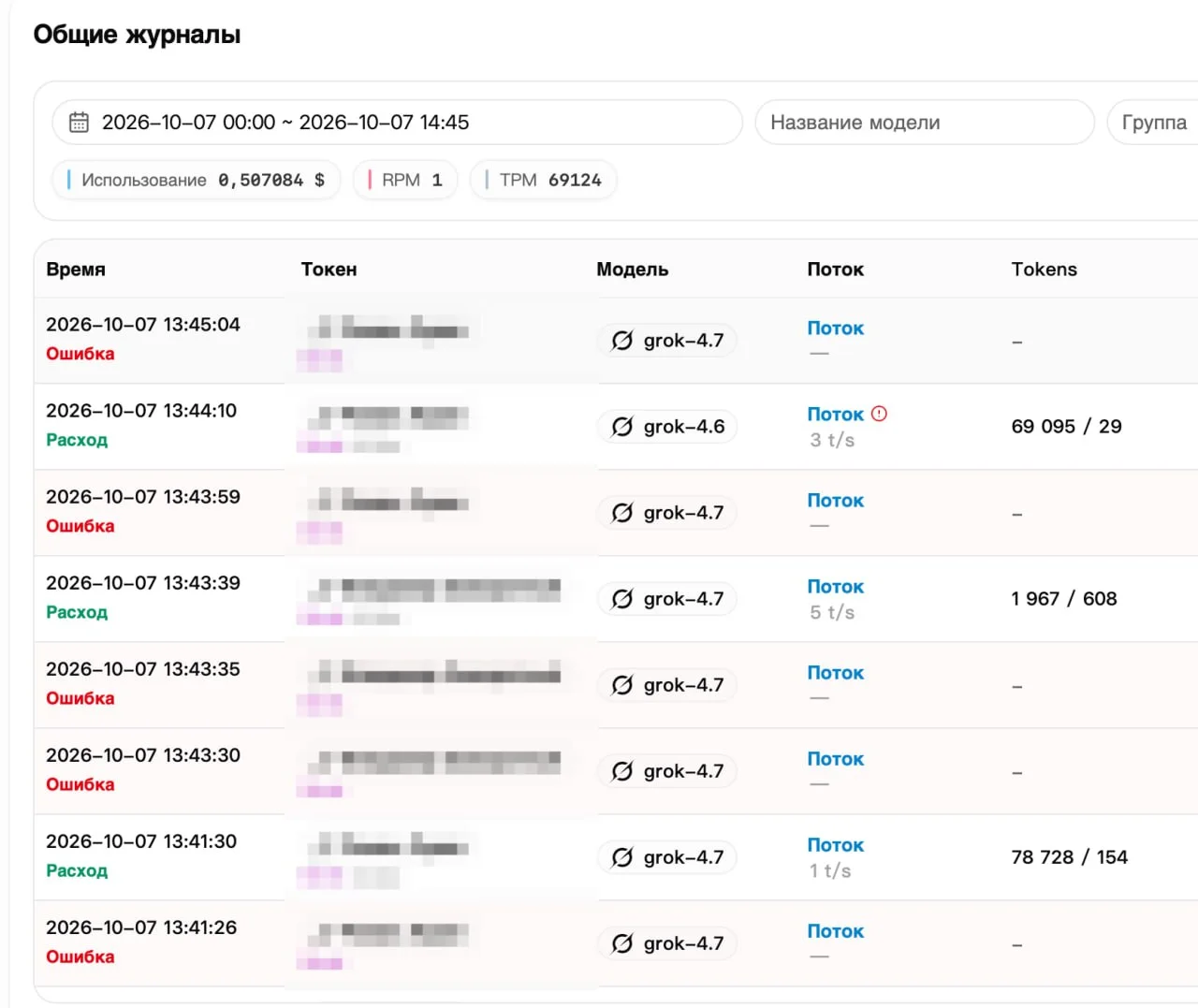Screen dimensions: 1198x1008
Task: Click the 'Расход' status at 13:44:10
Action: coord(77,440)
